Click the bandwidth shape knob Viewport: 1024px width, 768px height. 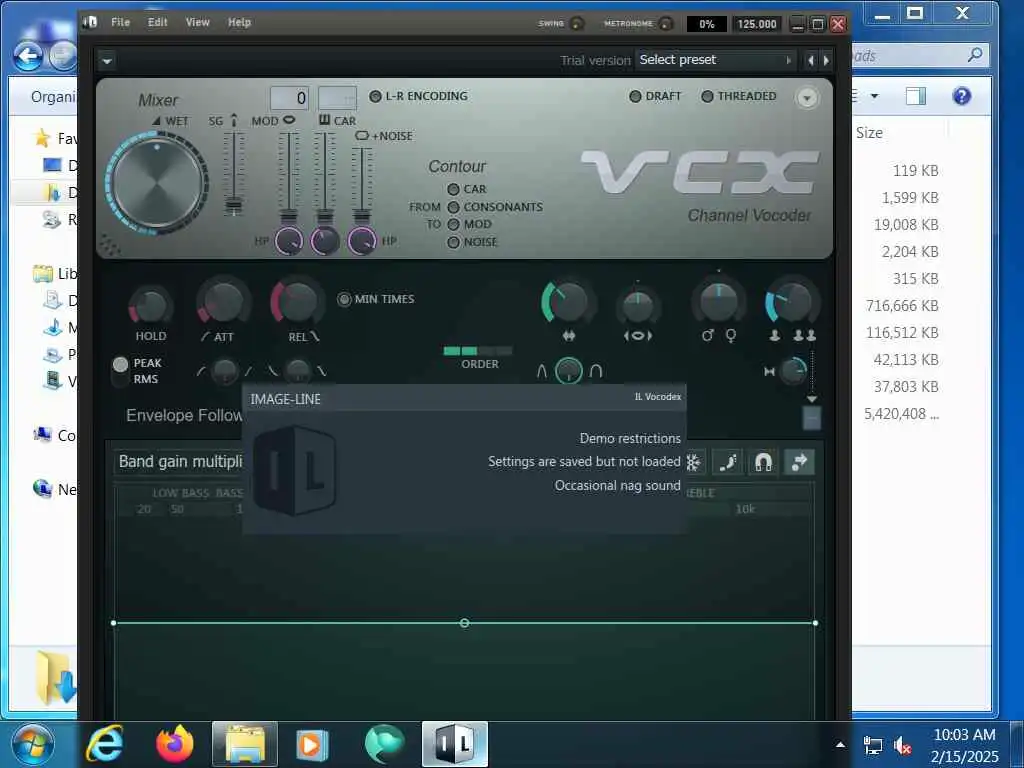pyautogui.click(x=569, y=371)
